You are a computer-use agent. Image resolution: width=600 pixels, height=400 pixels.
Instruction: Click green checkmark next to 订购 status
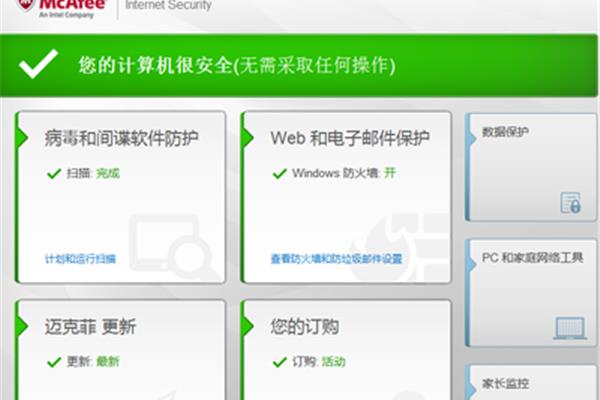tap(280, 362)
